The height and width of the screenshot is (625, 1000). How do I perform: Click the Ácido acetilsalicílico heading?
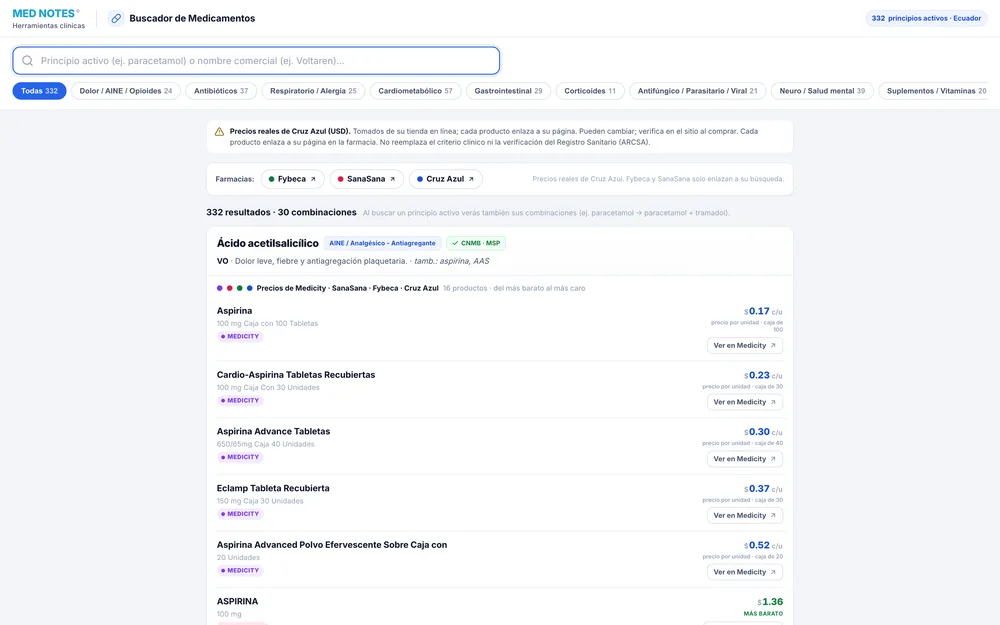[x=267, y=243]
